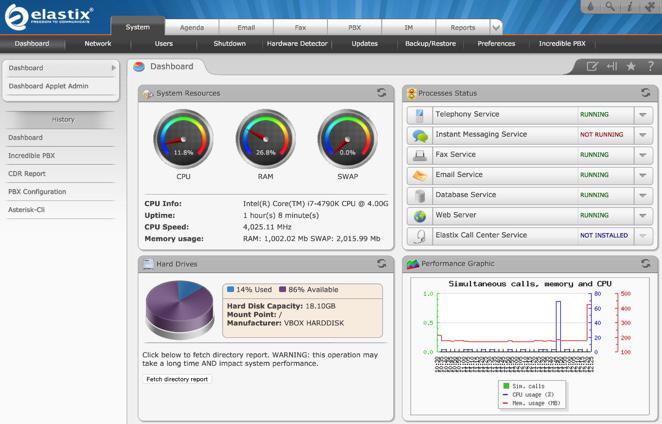
Task: Collapse the left panel arrow icon
Action: [x=612, y=66]
